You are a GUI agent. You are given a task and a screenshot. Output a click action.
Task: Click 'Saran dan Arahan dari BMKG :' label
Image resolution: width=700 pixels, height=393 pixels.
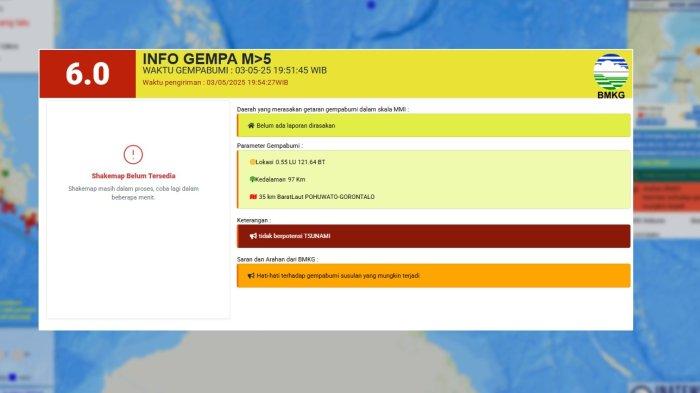[x=277, y=259]
